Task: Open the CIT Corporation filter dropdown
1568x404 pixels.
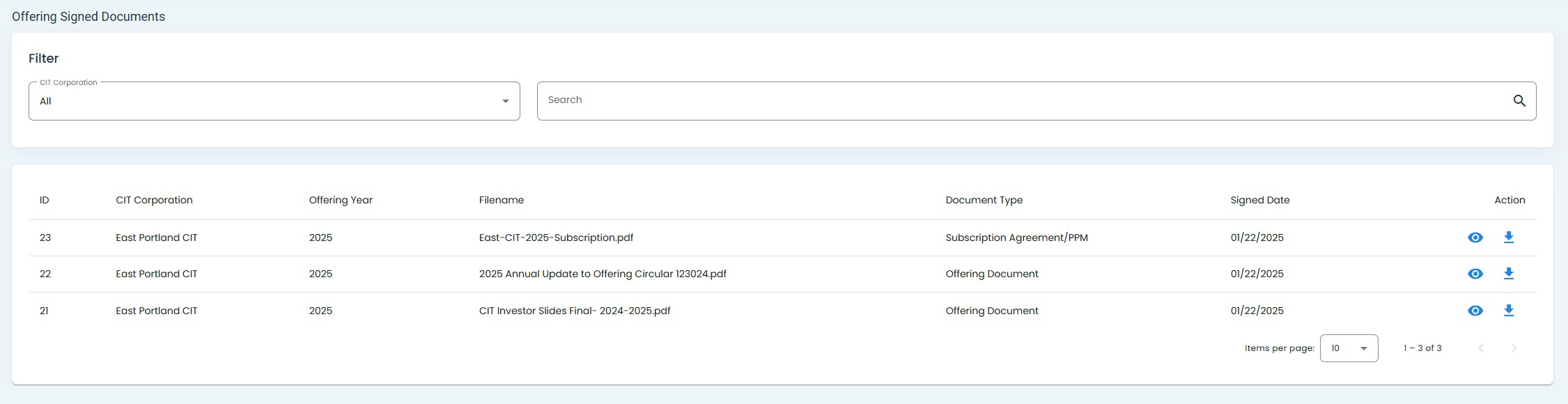Action: (274, 101)
